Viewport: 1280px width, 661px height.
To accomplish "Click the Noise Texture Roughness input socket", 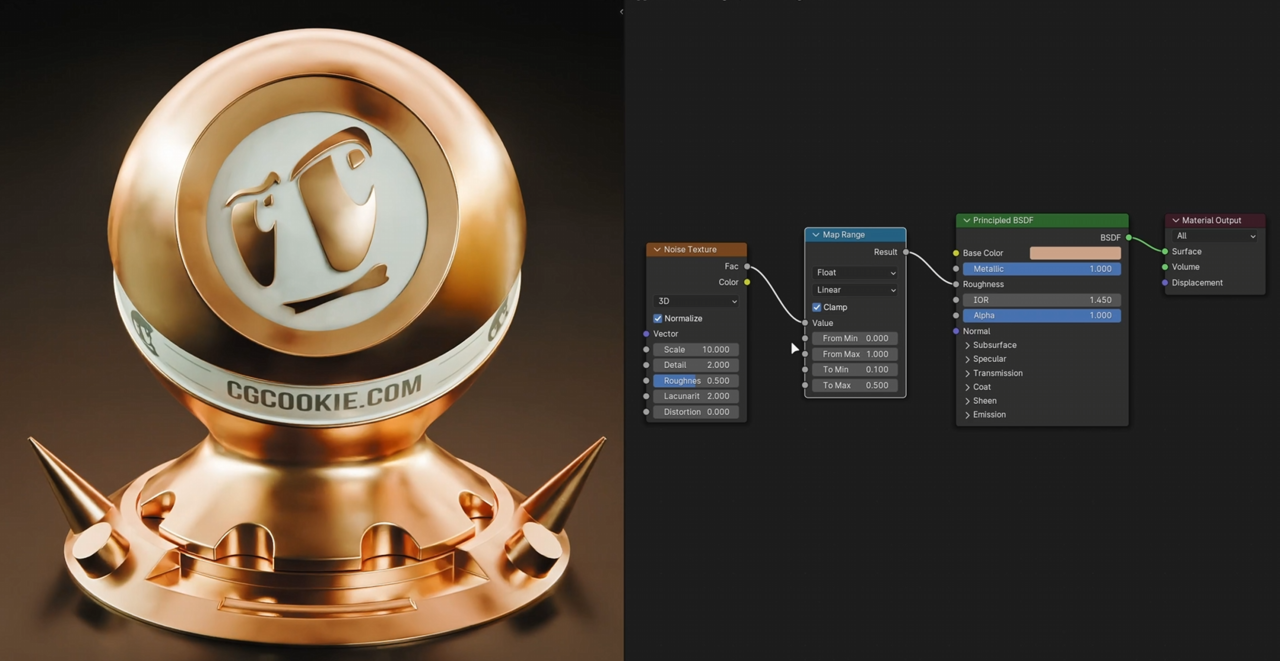I will [646, 381].
